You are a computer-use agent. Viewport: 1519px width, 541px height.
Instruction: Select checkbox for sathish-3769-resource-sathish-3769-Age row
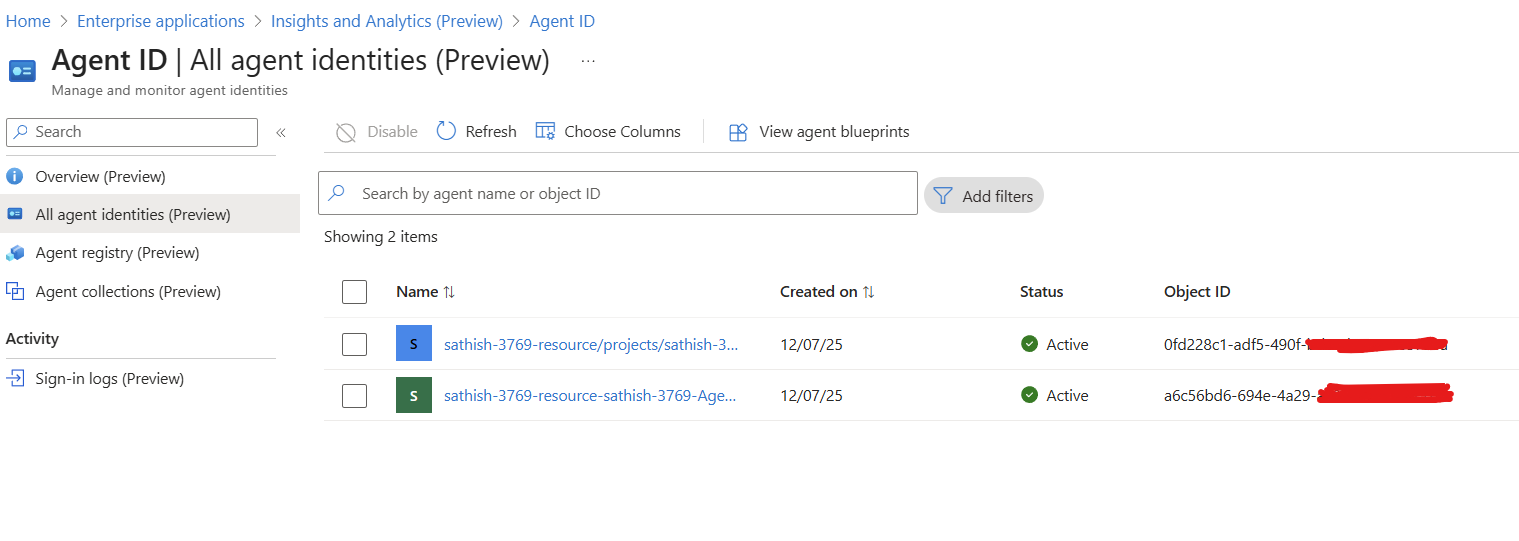(354, 396)
